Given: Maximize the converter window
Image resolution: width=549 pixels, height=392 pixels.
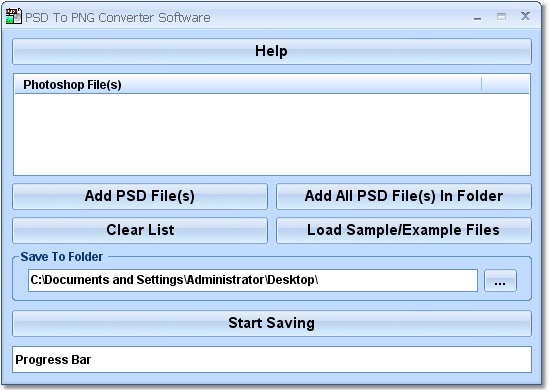Looking at the screenshot, I should coord(501,16).
